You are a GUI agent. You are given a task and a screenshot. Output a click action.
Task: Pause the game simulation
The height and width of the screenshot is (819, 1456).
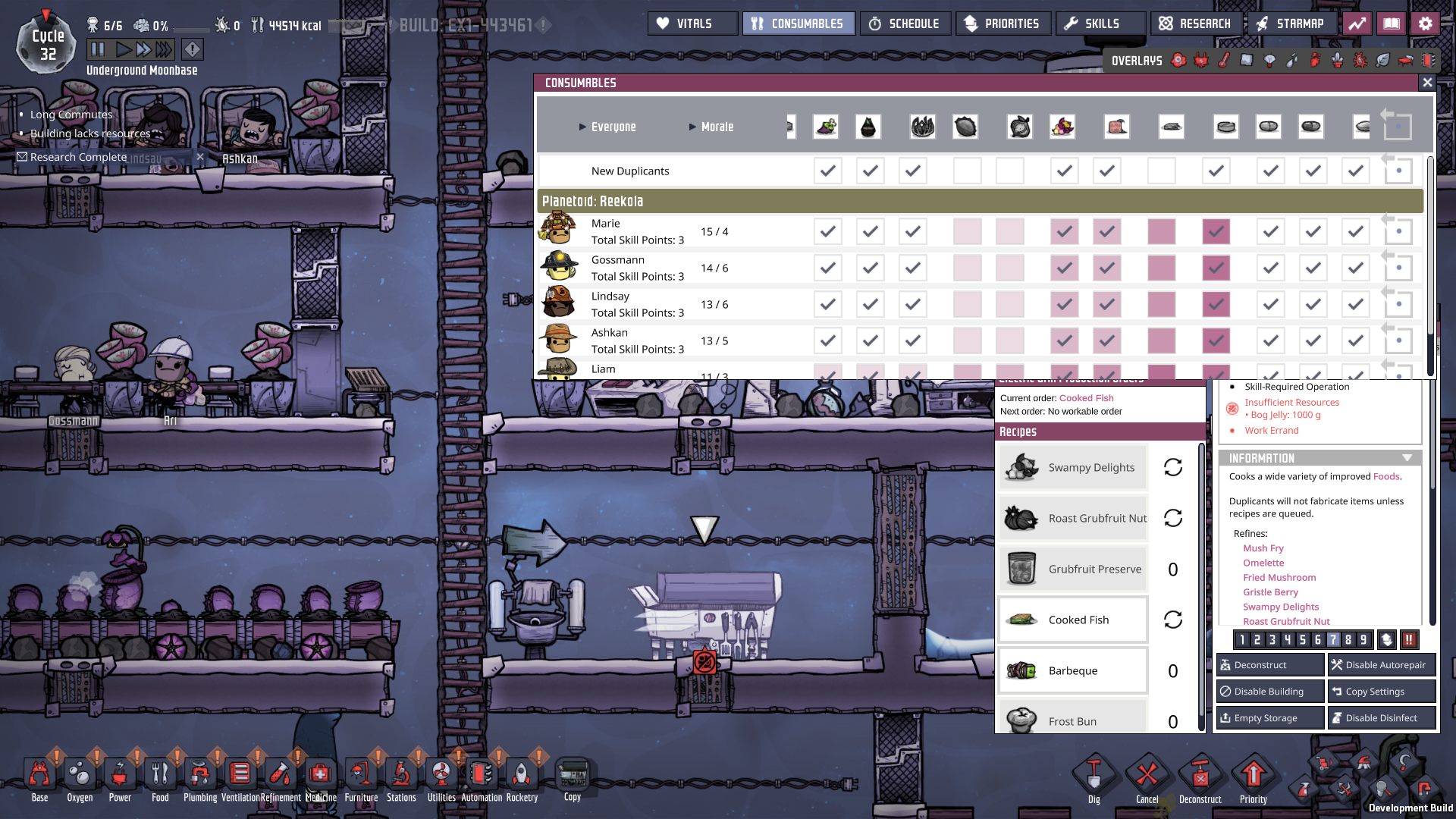[98, 50]
